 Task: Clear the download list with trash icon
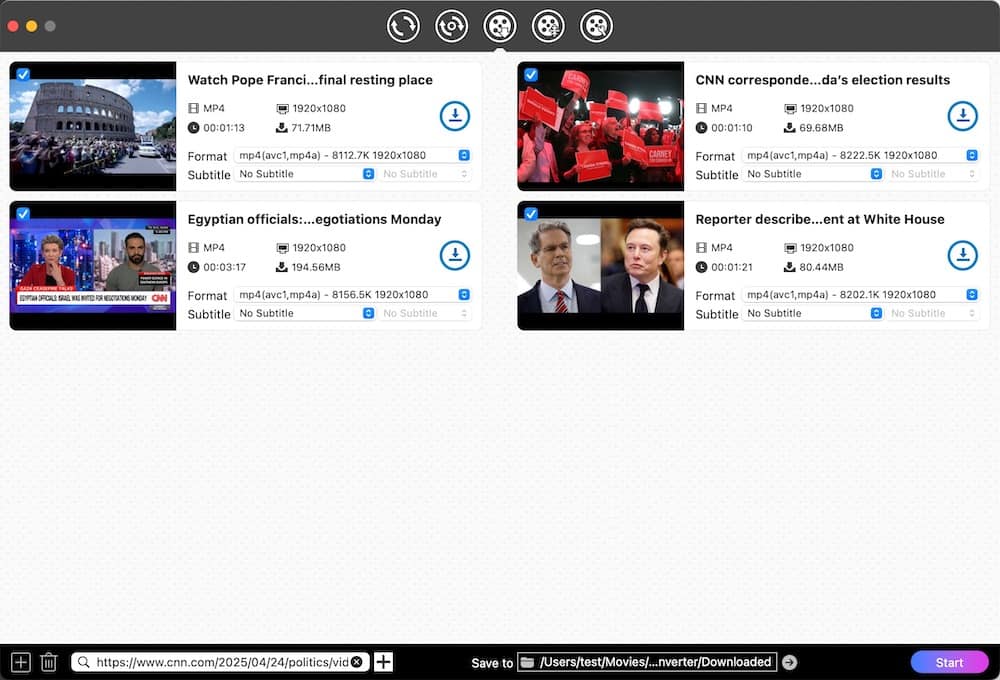click(x=49, y=661)
